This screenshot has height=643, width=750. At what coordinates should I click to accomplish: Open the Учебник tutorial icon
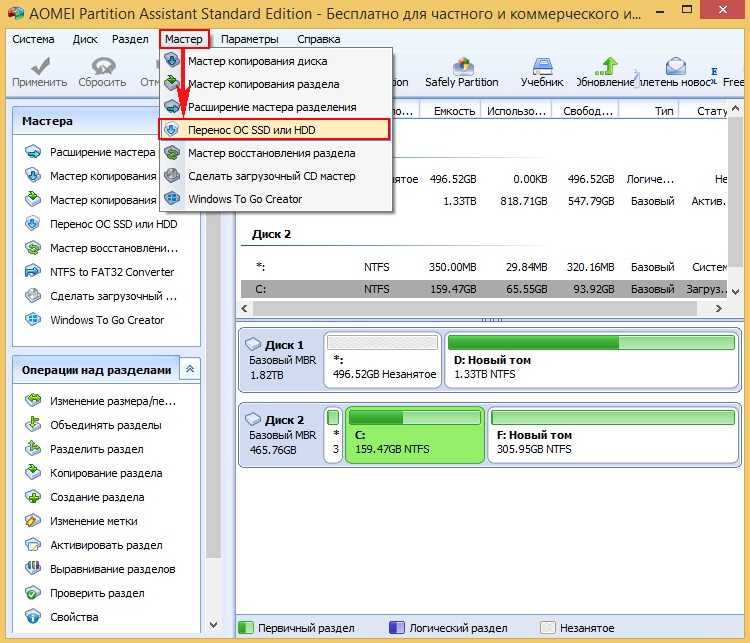pos(542,68)
